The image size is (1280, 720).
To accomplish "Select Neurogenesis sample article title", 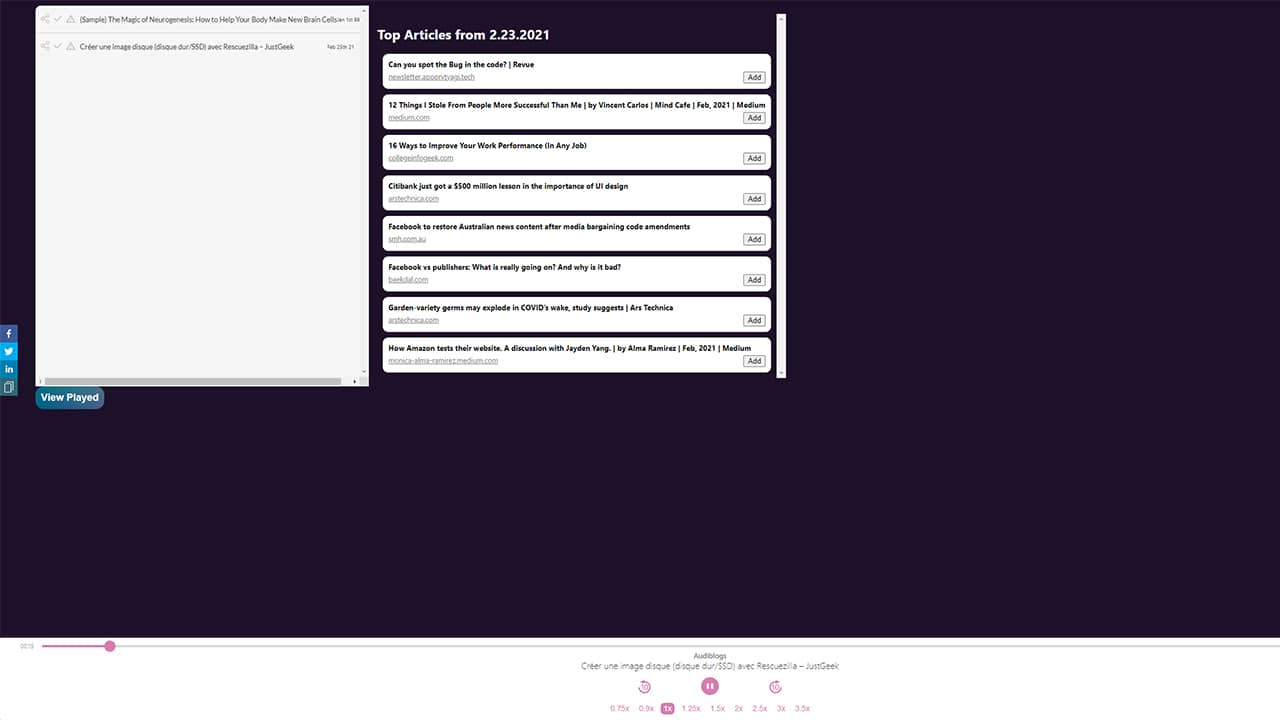I will [207, 19].
